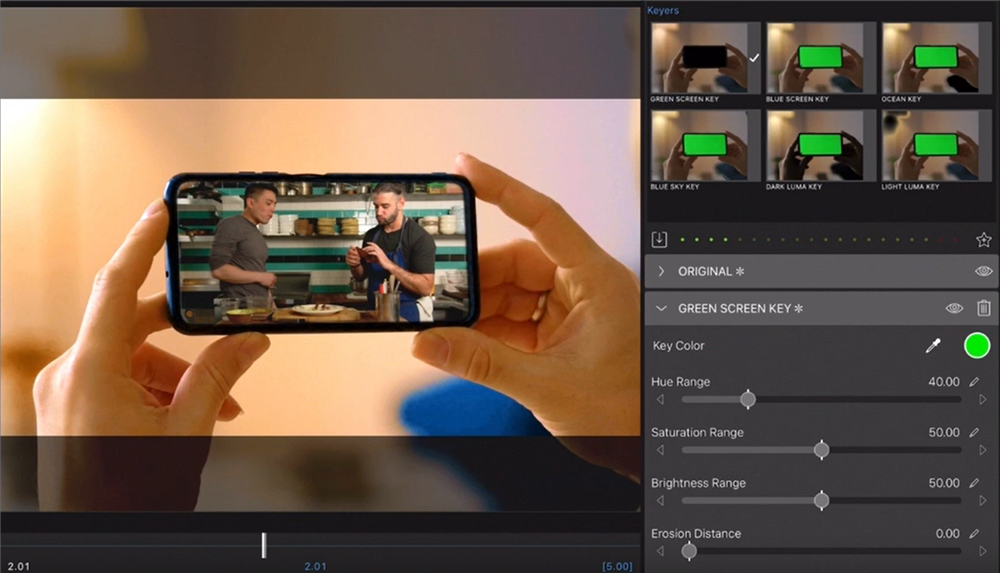Increase Erosion Distance with right arrow
The image size is (1000, 573).
983,551
